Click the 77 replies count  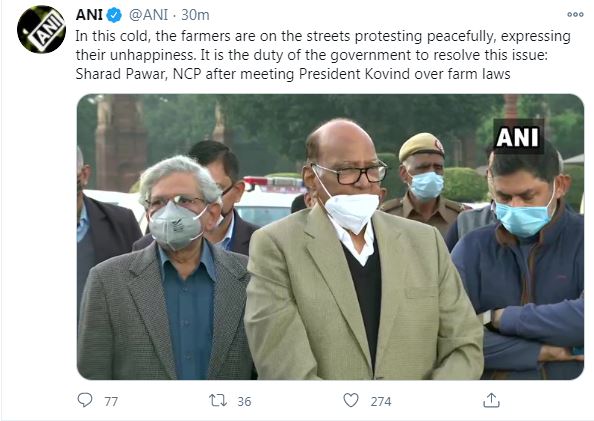tap(111, 401)
